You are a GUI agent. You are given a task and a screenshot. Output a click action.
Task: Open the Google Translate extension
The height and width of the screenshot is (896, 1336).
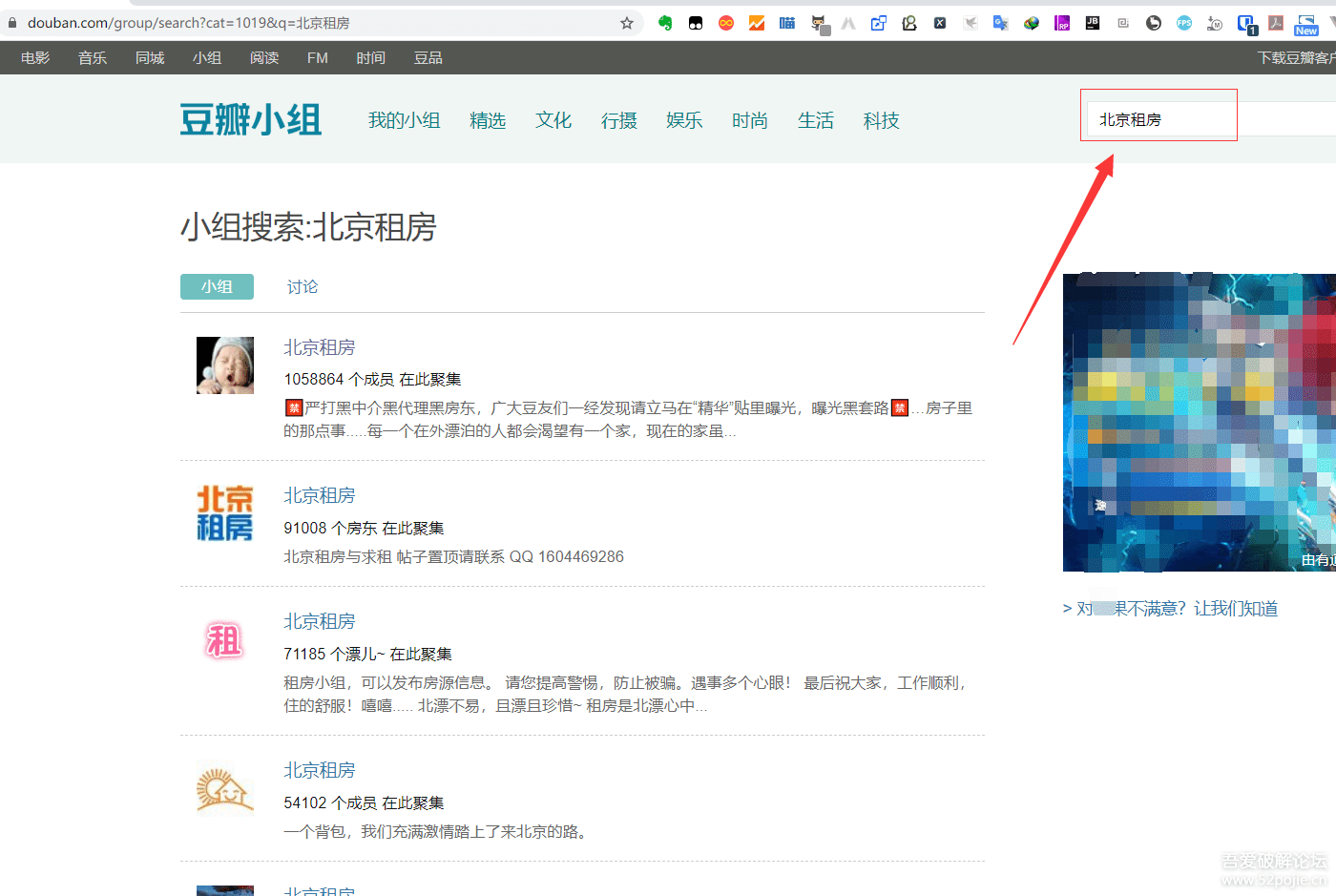click(1001, 23)
